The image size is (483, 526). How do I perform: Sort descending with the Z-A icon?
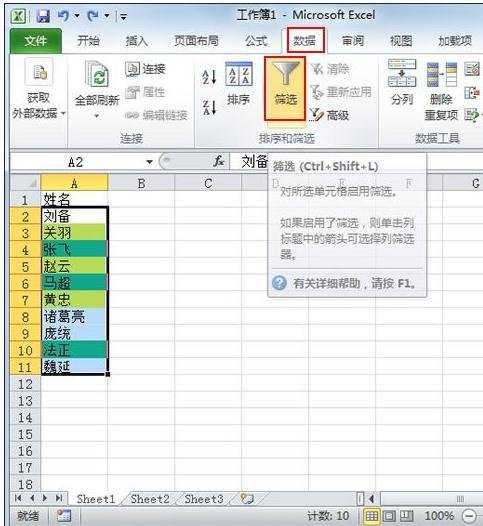pos(209,108)
